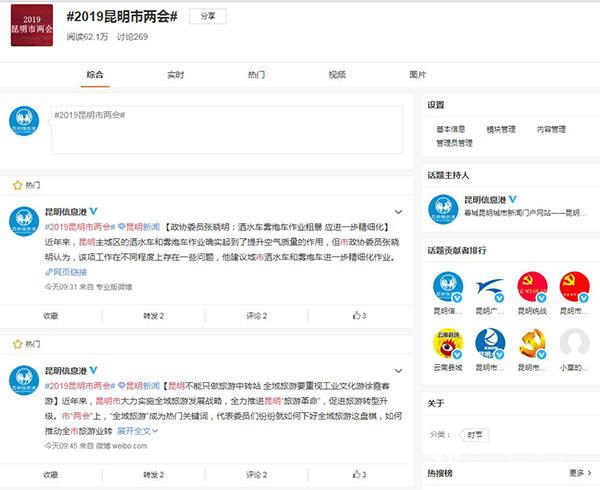Open 云南县域 contributor avatar
The width and height of the screenshot is (600, 490).
(448, 343)
